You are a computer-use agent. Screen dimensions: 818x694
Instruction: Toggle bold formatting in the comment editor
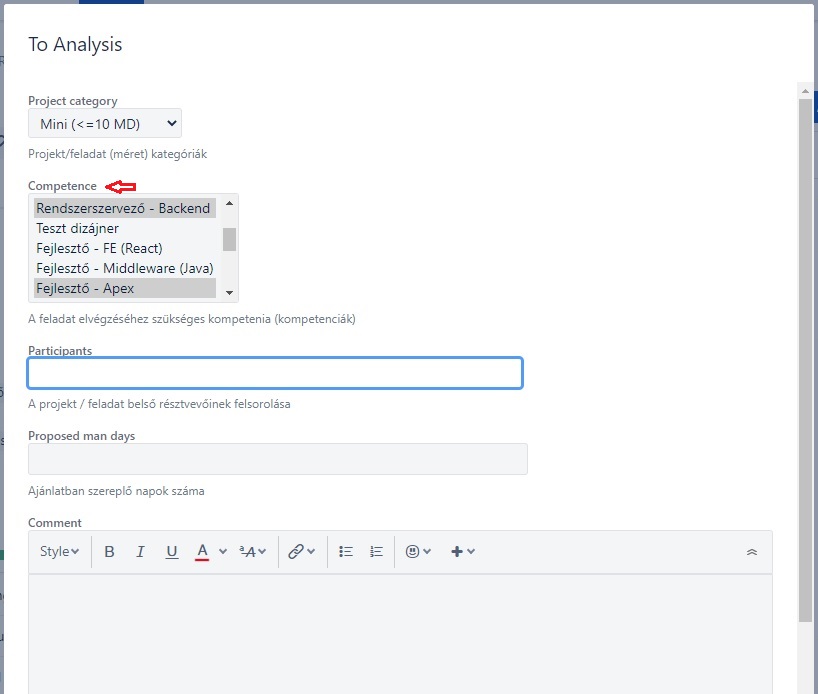click(109, 551)
